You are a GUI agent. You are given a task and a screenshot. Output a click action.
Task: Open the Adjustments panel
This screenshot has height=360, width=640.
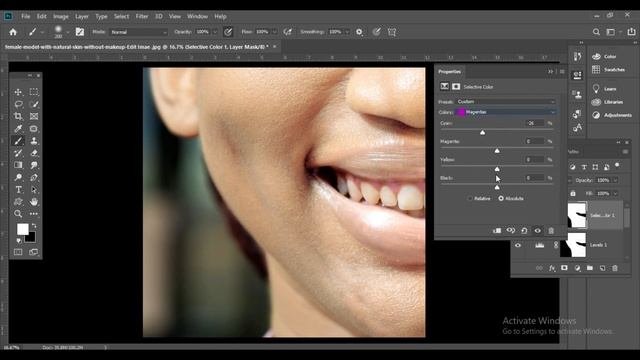[x=611, y=115]
